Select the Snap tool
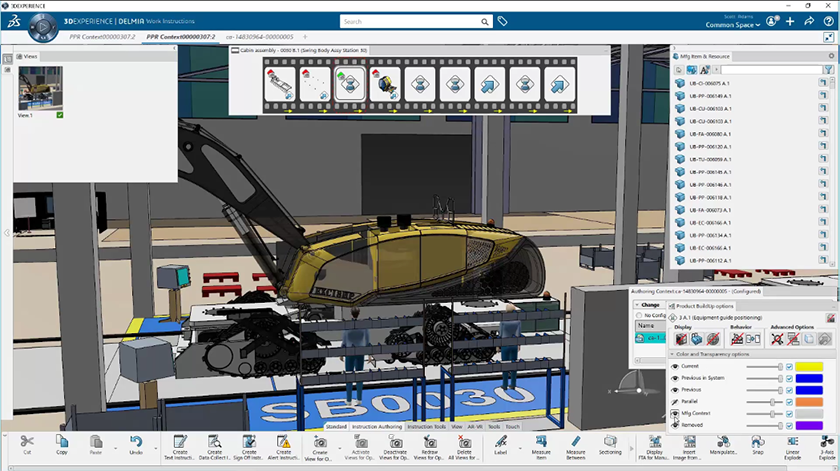The image size is (840, 471). 758,445
